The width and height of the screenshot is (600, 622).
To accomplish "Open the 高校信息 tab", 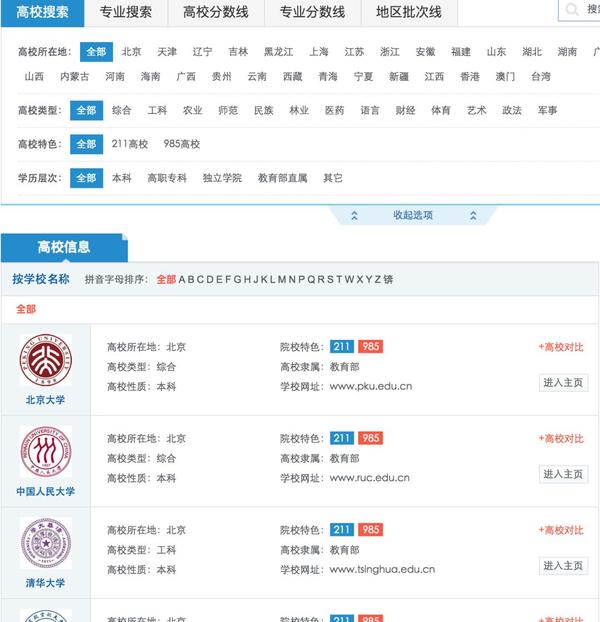I will click(64, 248).
